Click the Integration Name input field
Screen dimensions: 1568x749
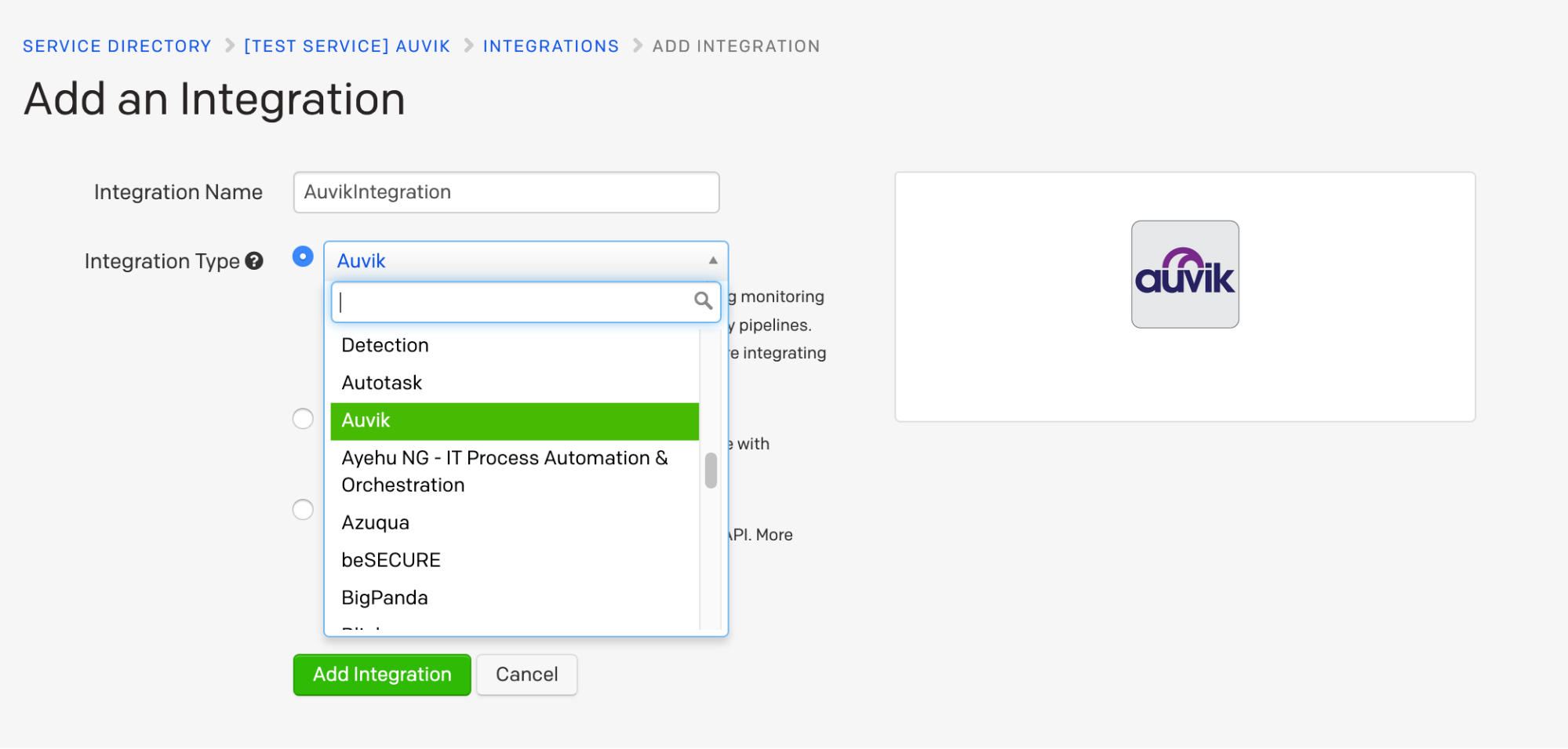tap(506, 192)
